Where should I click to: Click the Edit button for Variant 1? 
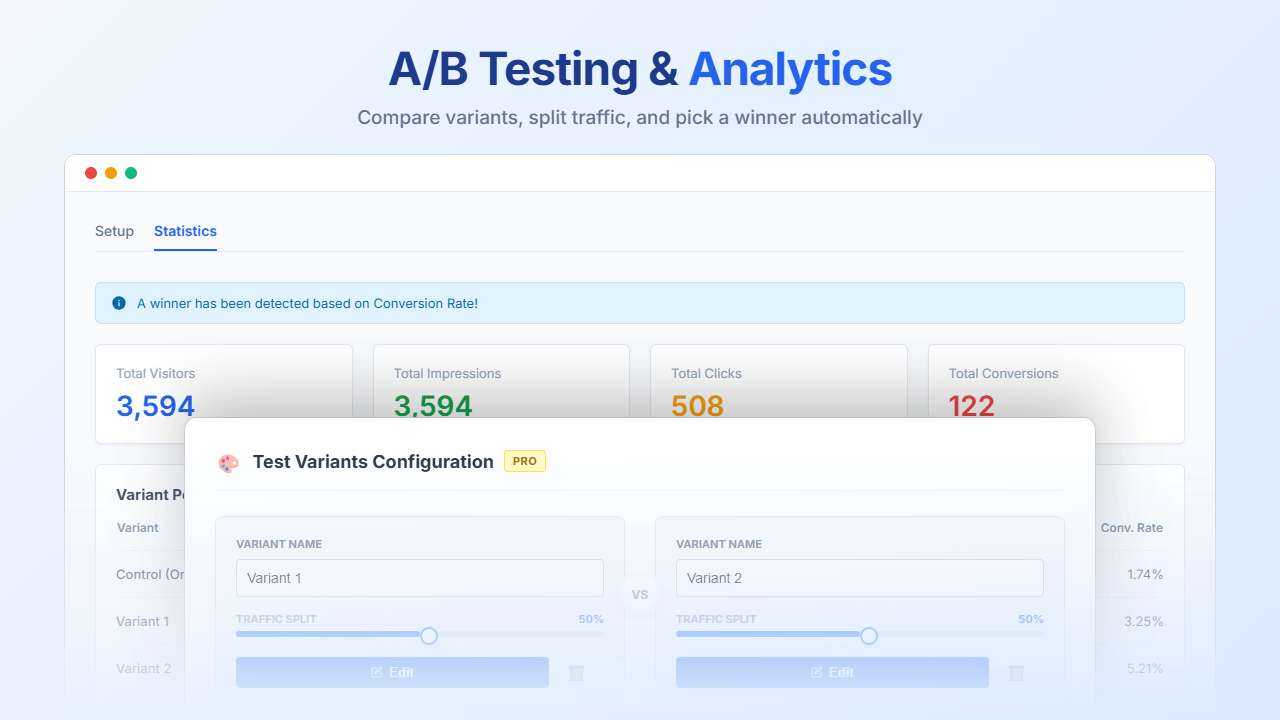click(392, 672)
